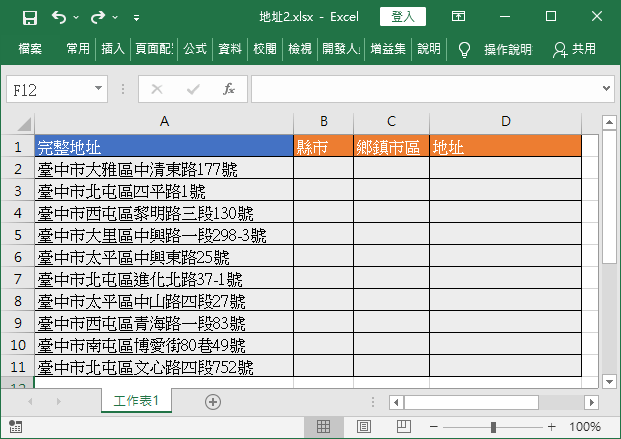This screenshot has height=439, width=621.
Task: Select cell with 臺中市南屯區博愛街80巷49號
Action: pos(164,345)
